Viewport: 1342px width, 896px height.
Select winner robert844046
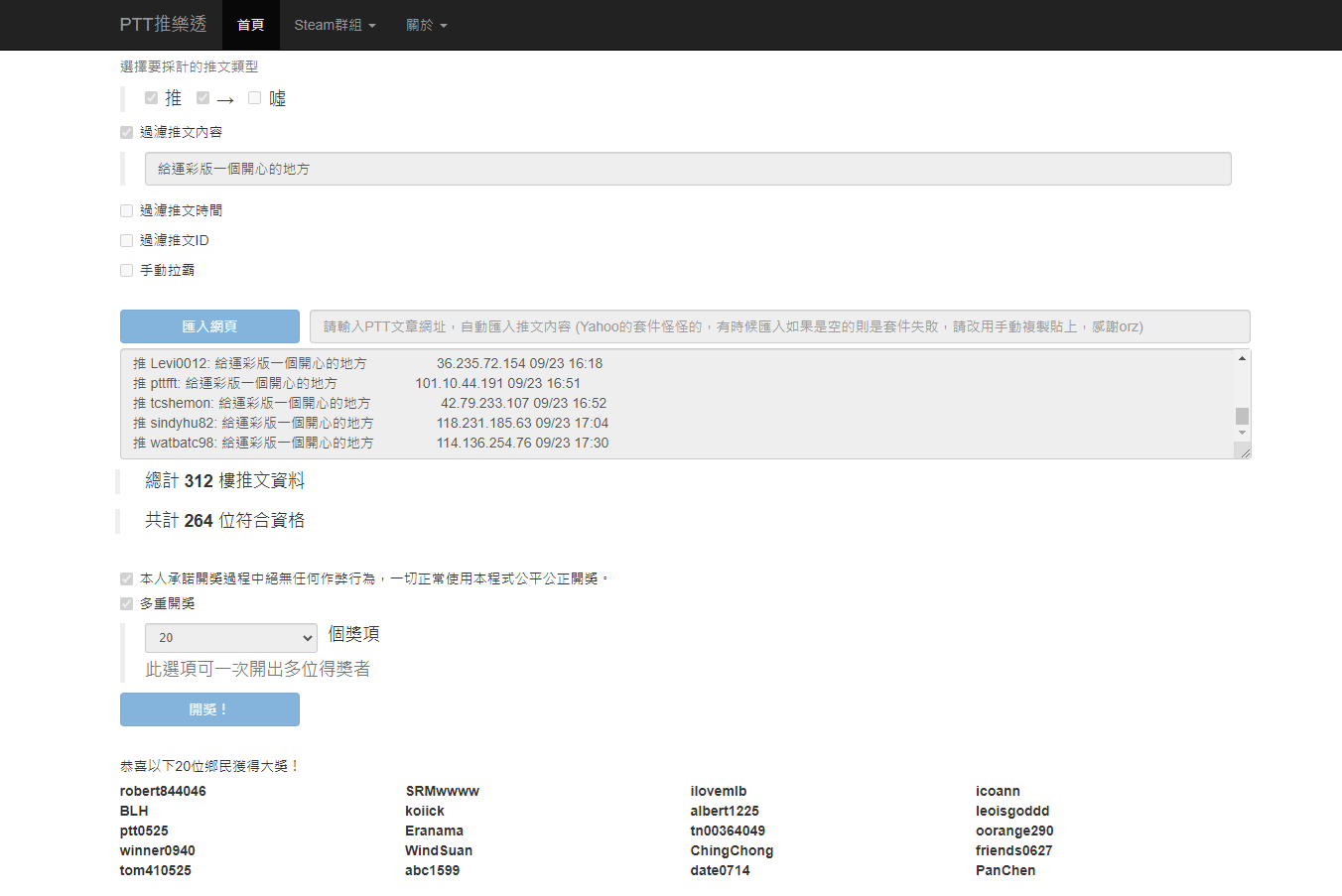[x=163, y=791]
